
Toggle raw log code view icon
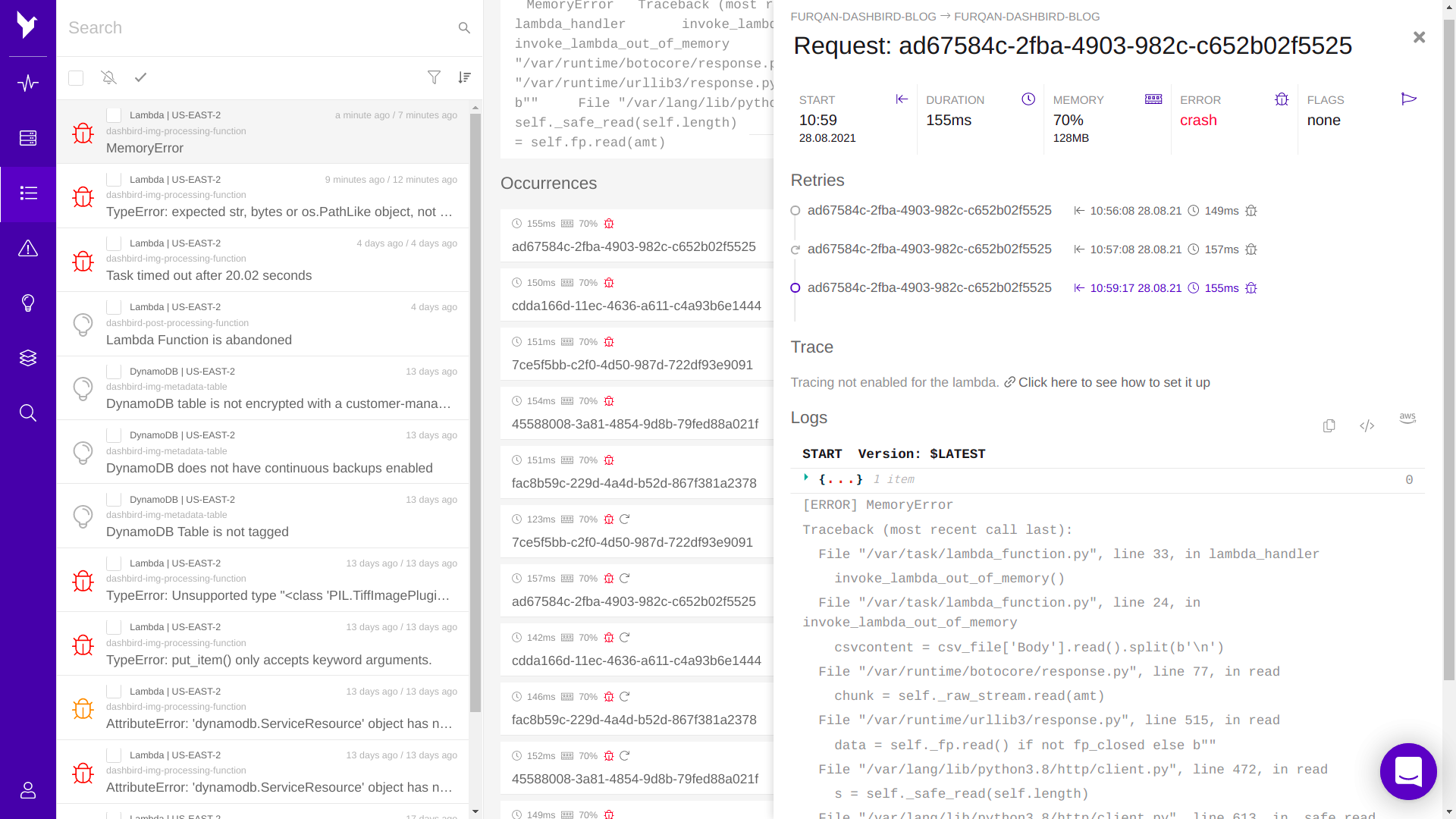click(1367, 426)
